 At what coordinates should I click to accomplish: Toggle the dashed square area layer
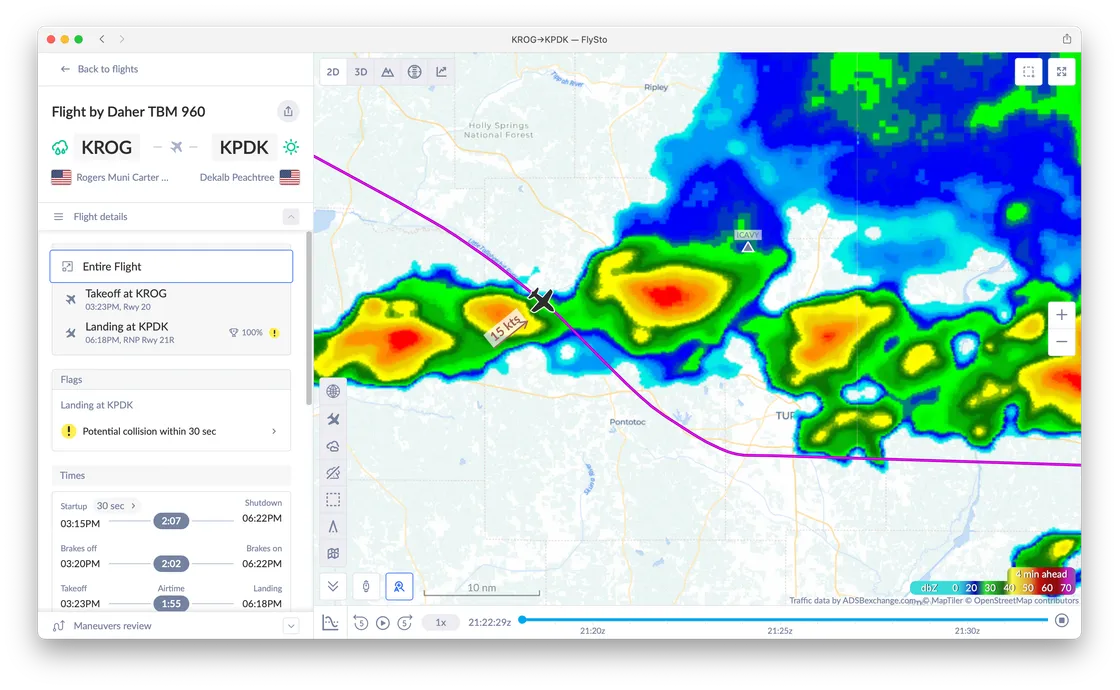coord(333,499)
